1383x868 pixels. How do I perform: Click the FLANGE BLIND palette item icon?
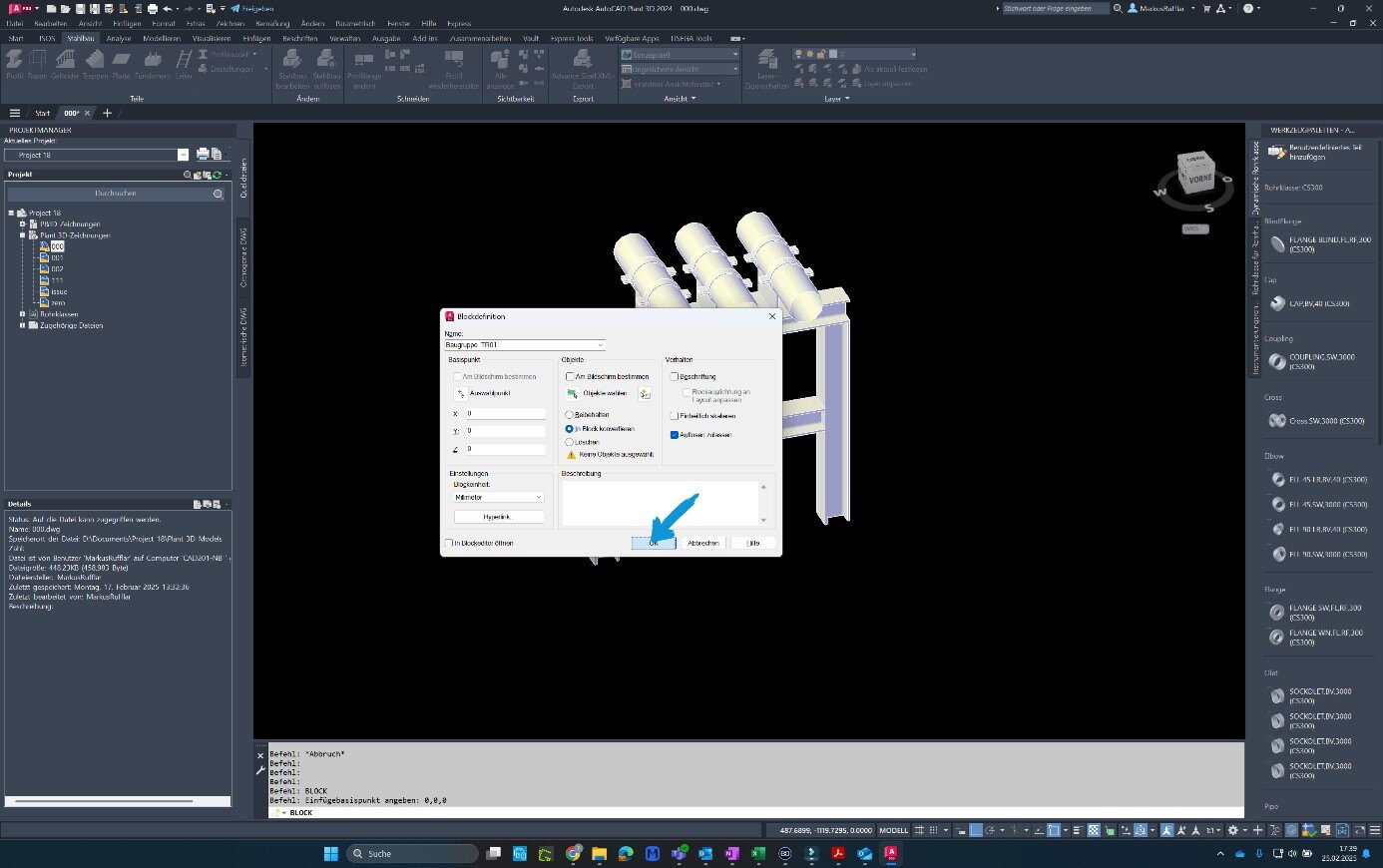click(x=1277, y=244)
